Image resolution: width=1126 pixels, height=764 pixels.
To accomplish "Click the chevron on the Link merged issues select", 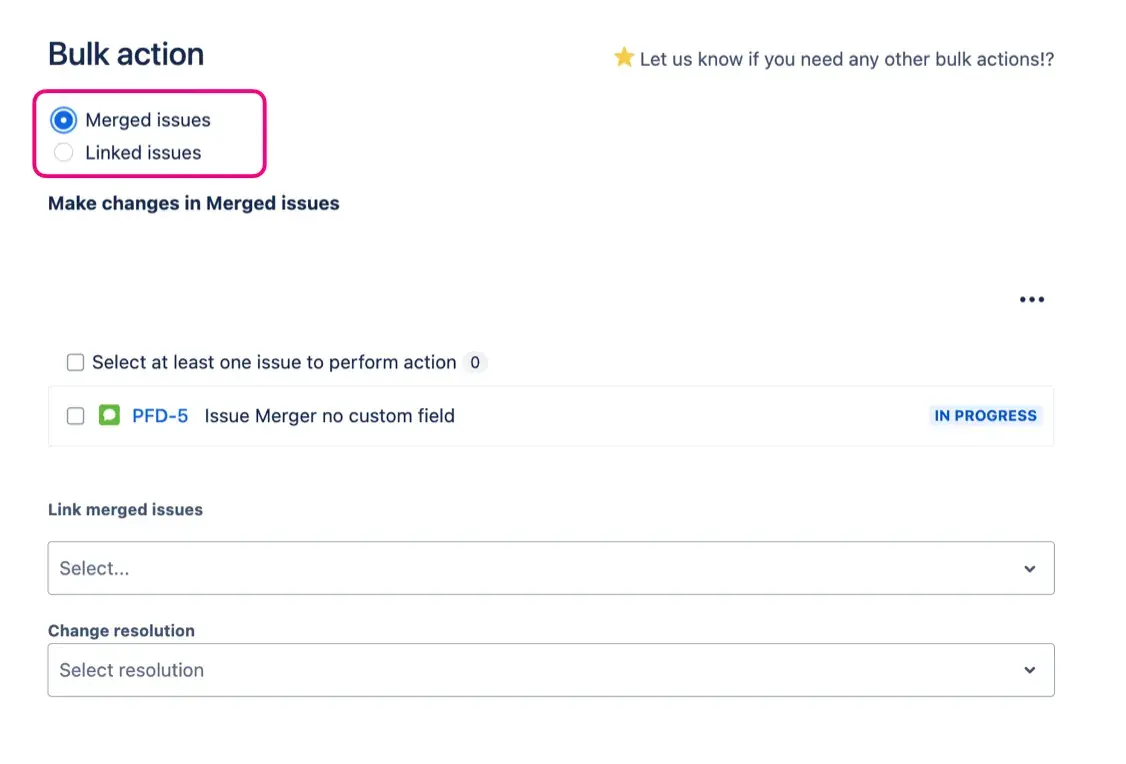I will click(x=1029, y=568).
